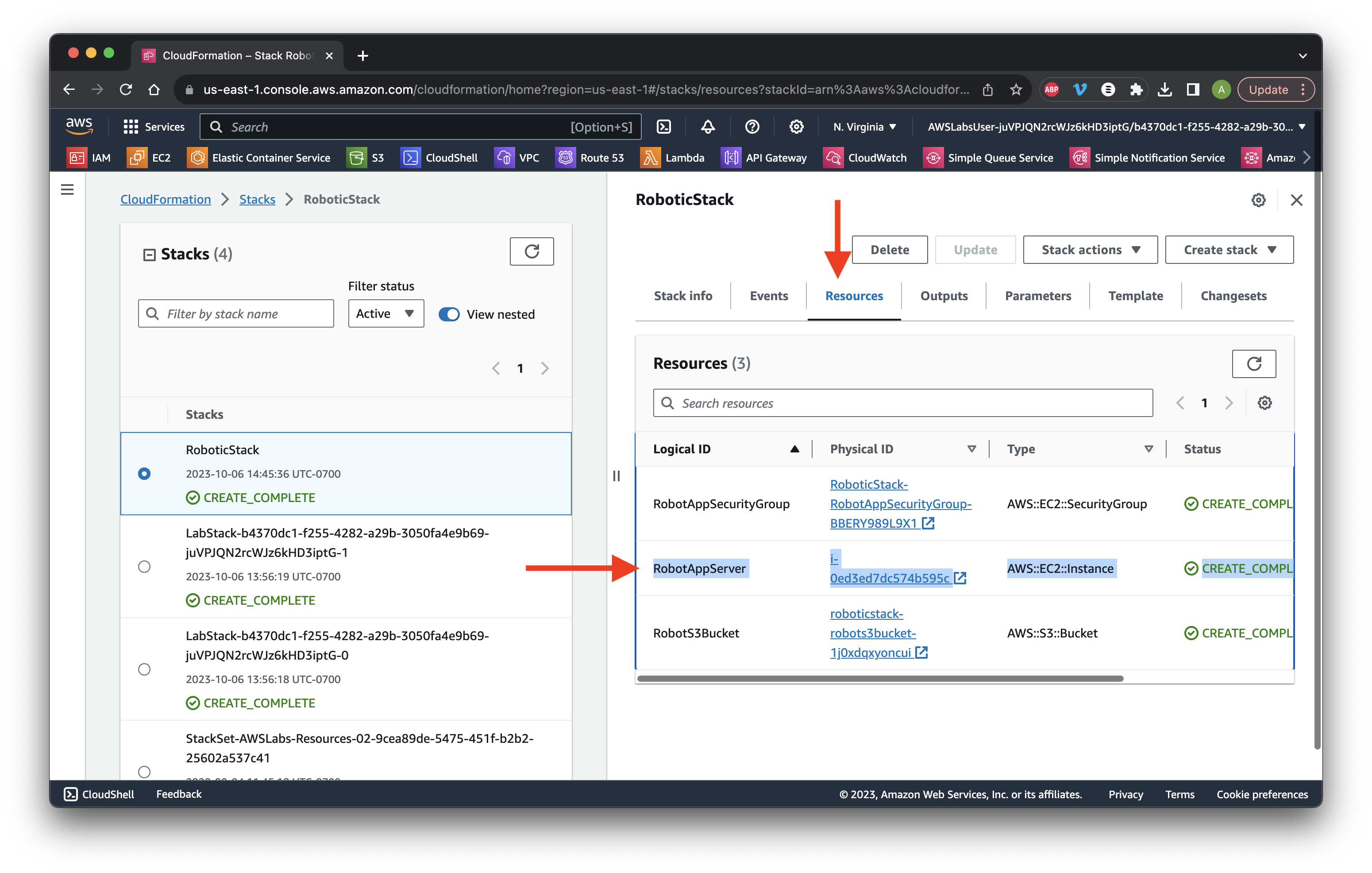Switch to the Stack info tab
This screenshot has width=1372, height=873.
coord(682,296)
